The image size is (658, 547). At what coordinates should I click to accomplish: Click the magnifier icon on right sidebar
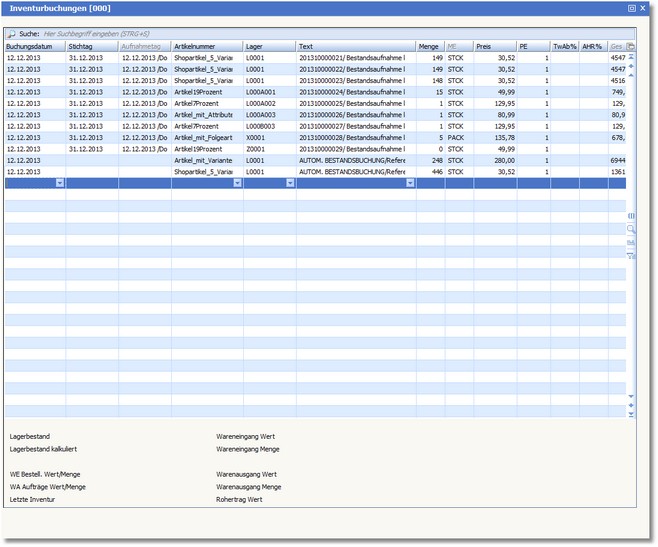(631, 229)
